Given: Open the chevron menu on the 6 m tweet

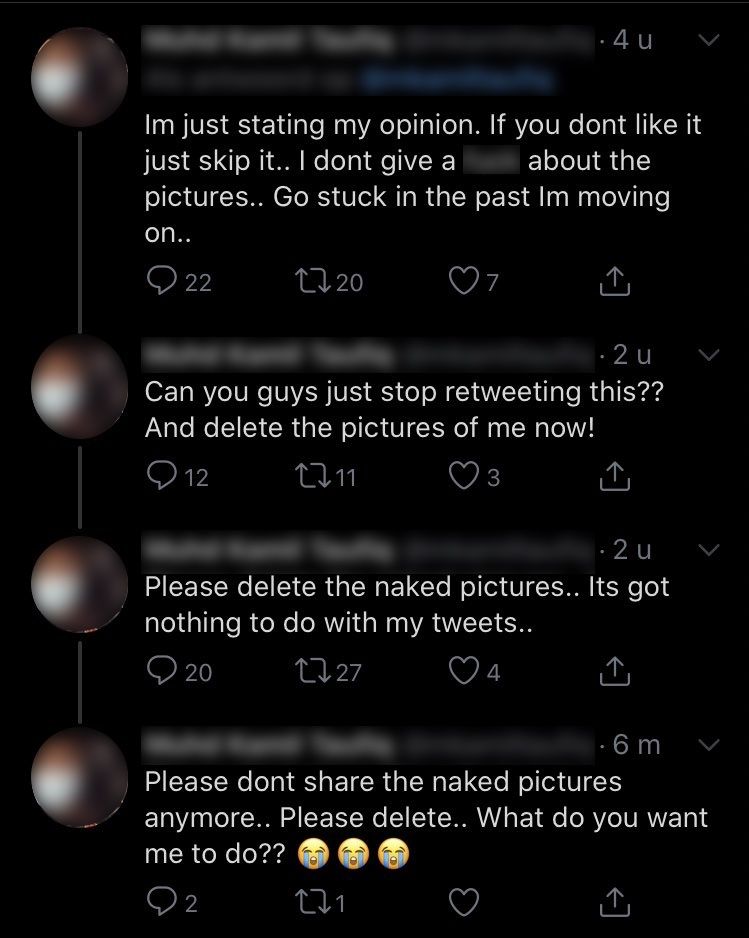Looking at the screenshot, I should click(708, 744).
